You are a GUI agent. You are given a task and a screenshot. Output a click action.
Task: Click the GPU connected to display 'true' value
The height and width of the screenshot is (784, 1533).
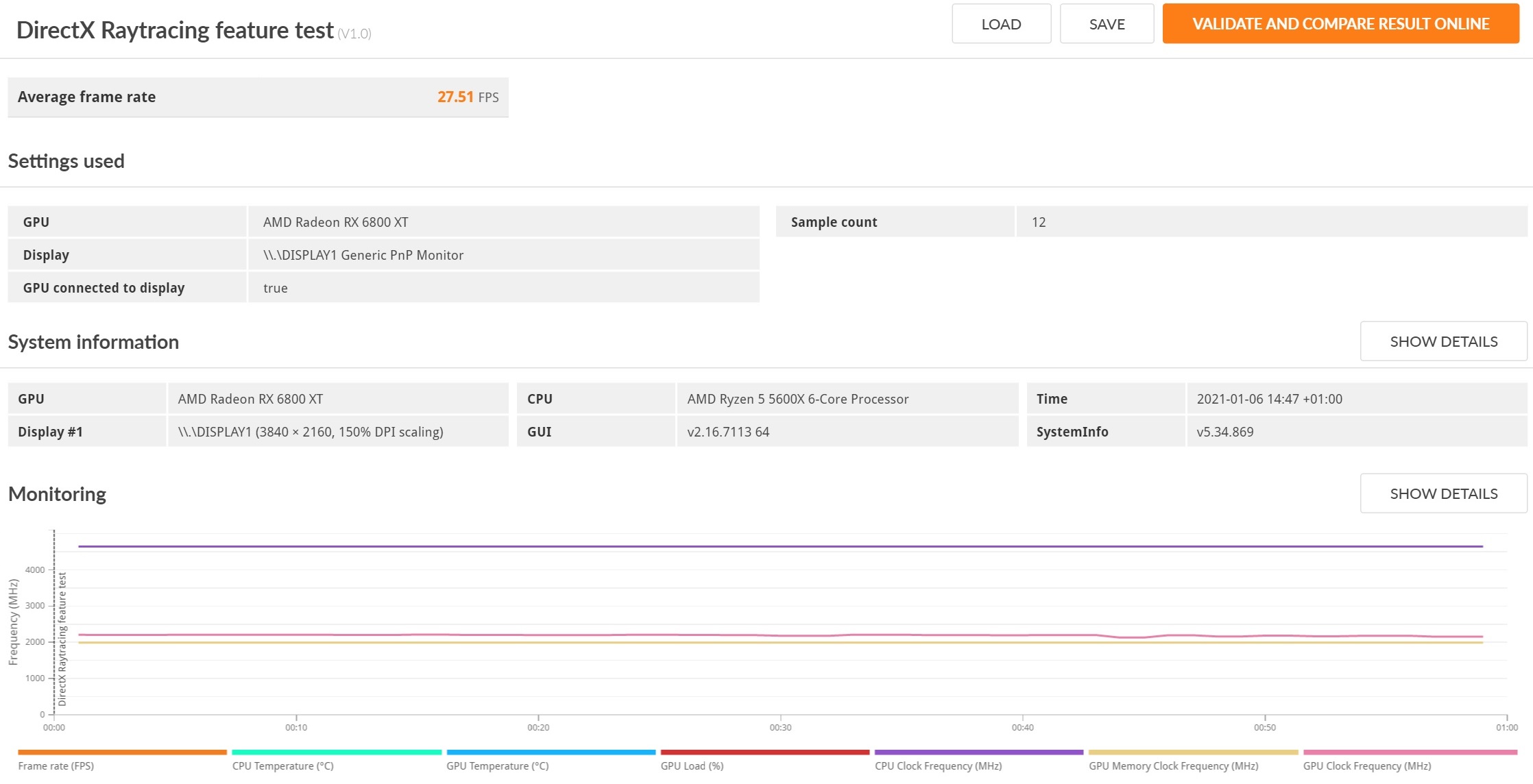point(276,288)
